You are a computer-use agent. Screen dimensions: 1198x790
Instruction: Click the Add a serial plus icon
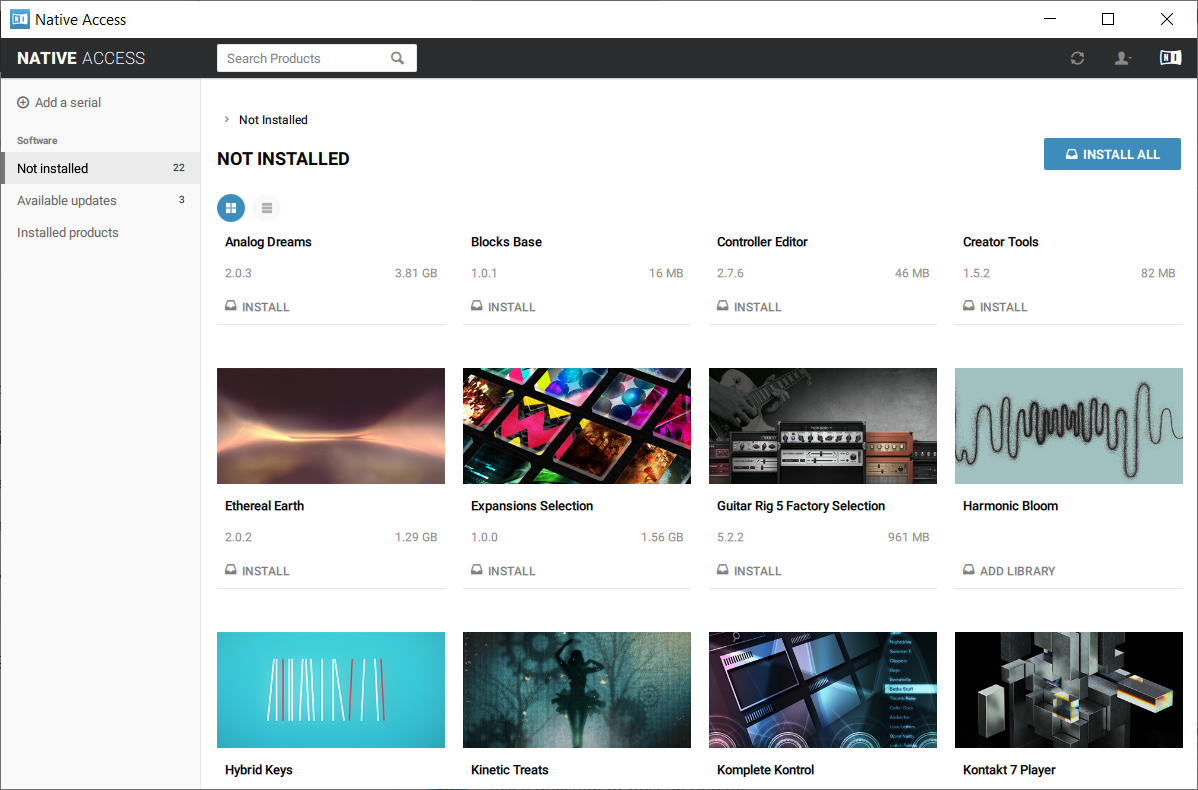(23, 102)
